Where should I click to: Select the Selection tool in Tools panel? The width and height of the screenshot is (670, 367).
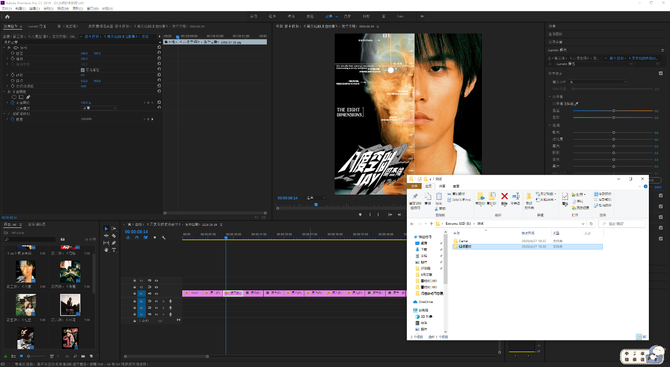106,229
